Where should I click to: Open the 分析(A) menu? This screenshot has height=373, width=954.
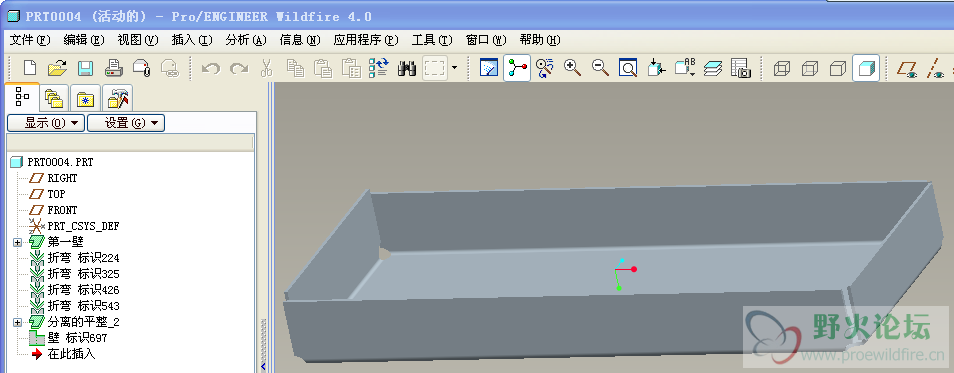coord(246,40)
